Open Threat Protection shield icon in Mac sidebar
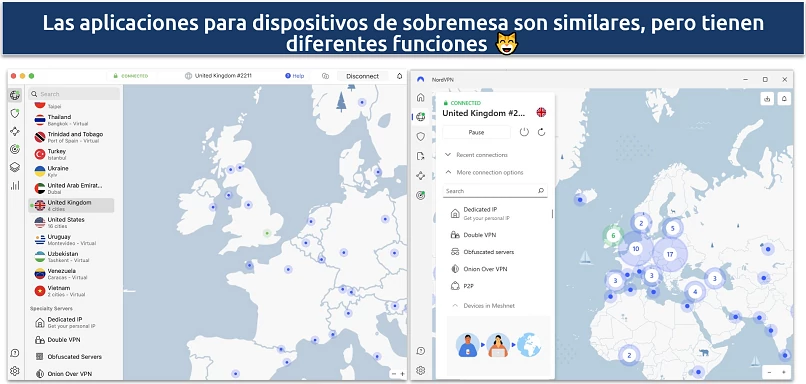 [x=15, y=114]
